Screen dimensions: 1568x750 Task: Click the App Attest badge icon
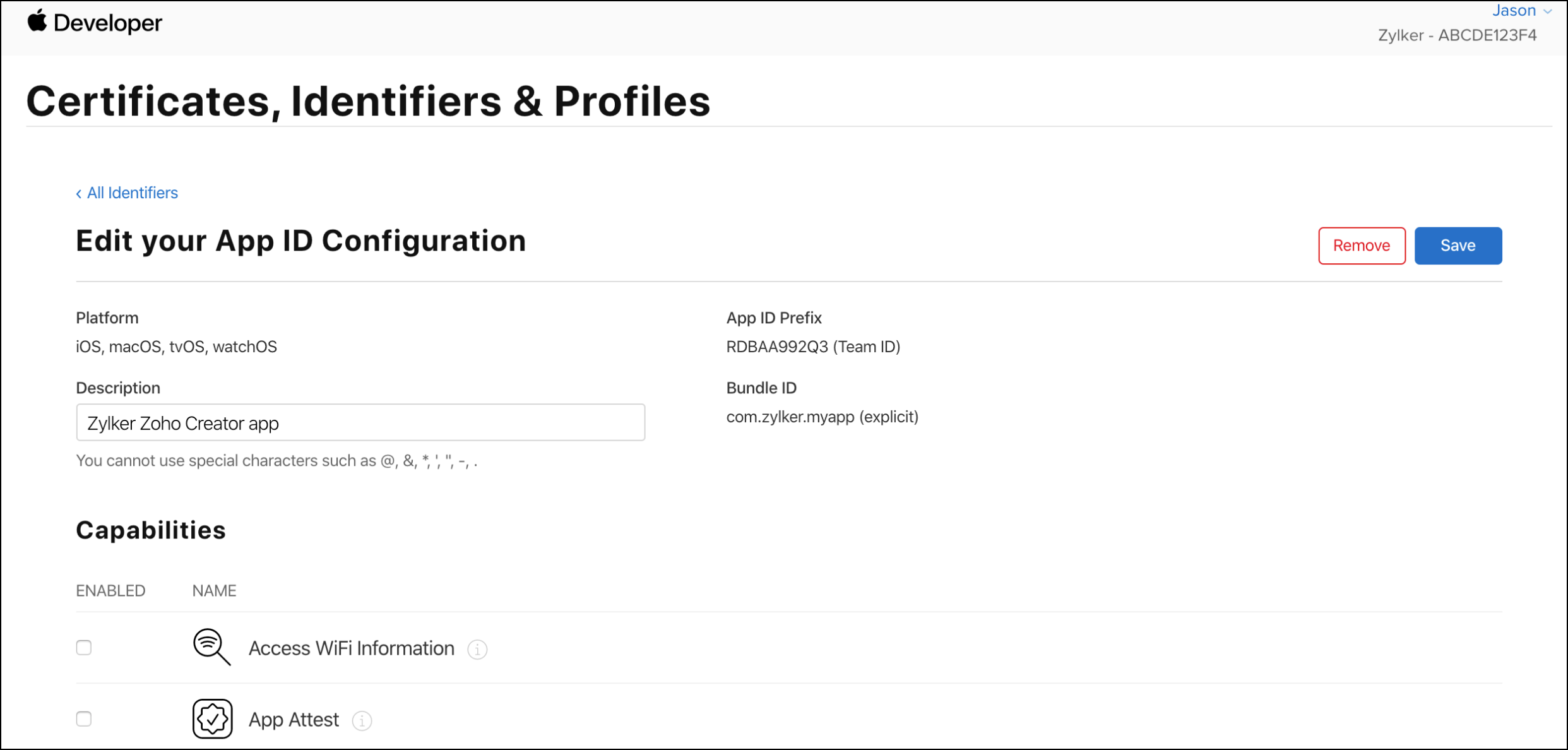click(212, 718)
